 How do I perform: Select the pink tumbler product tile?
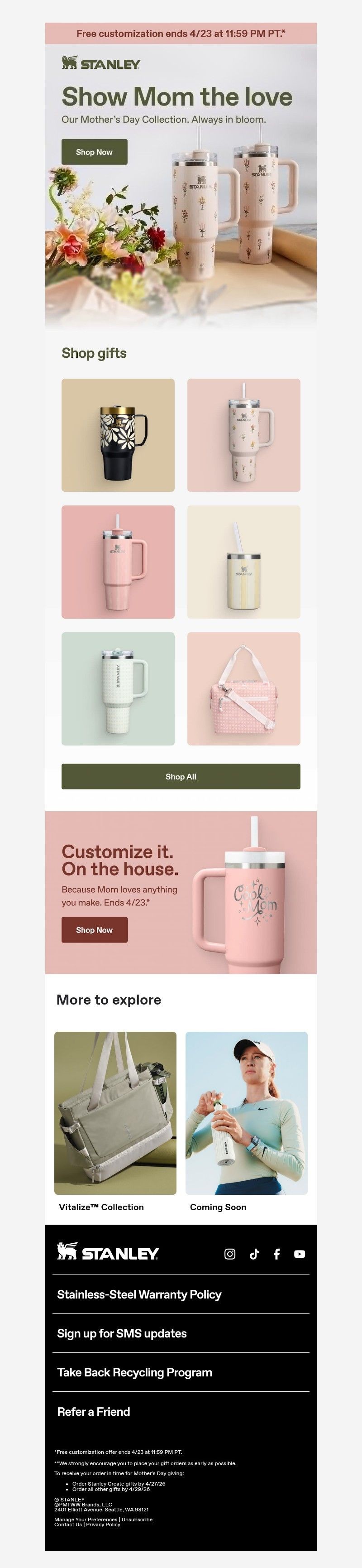point(118,561)
